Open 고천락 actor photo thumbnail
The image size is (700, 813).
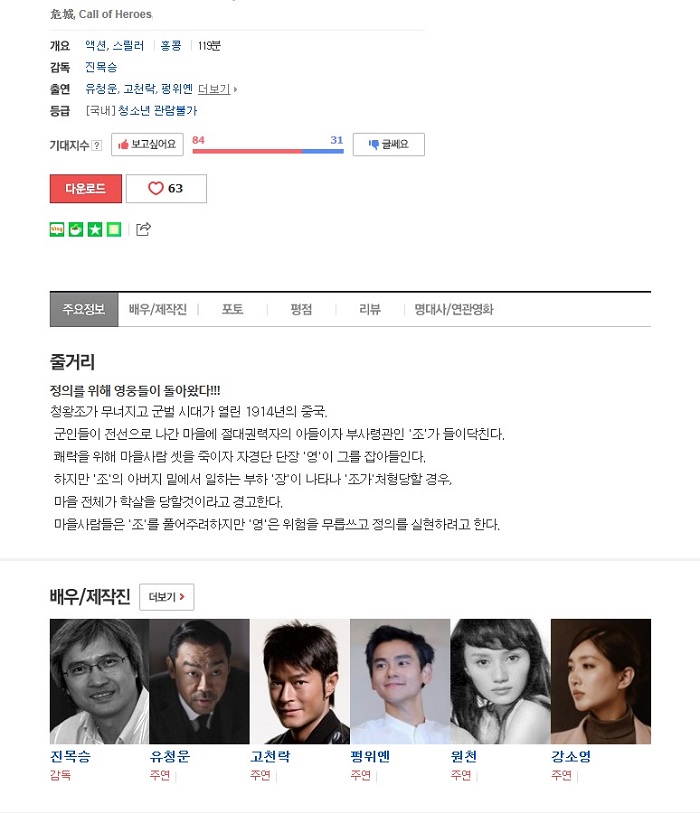tap(300, 681)
